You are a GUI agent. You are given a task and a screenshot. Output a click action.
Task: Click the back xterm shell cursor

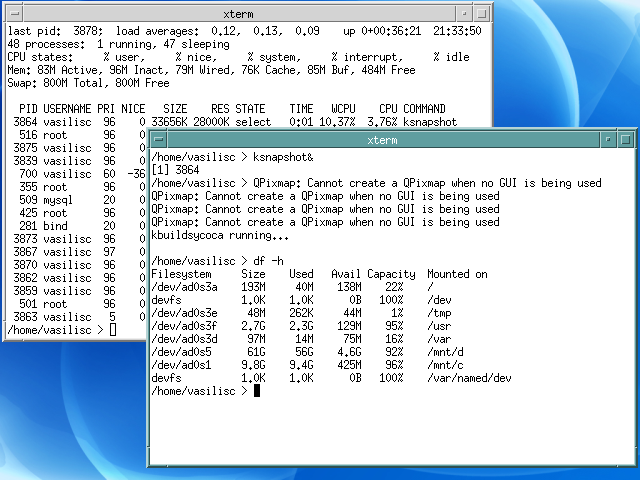tap(113, 330)
